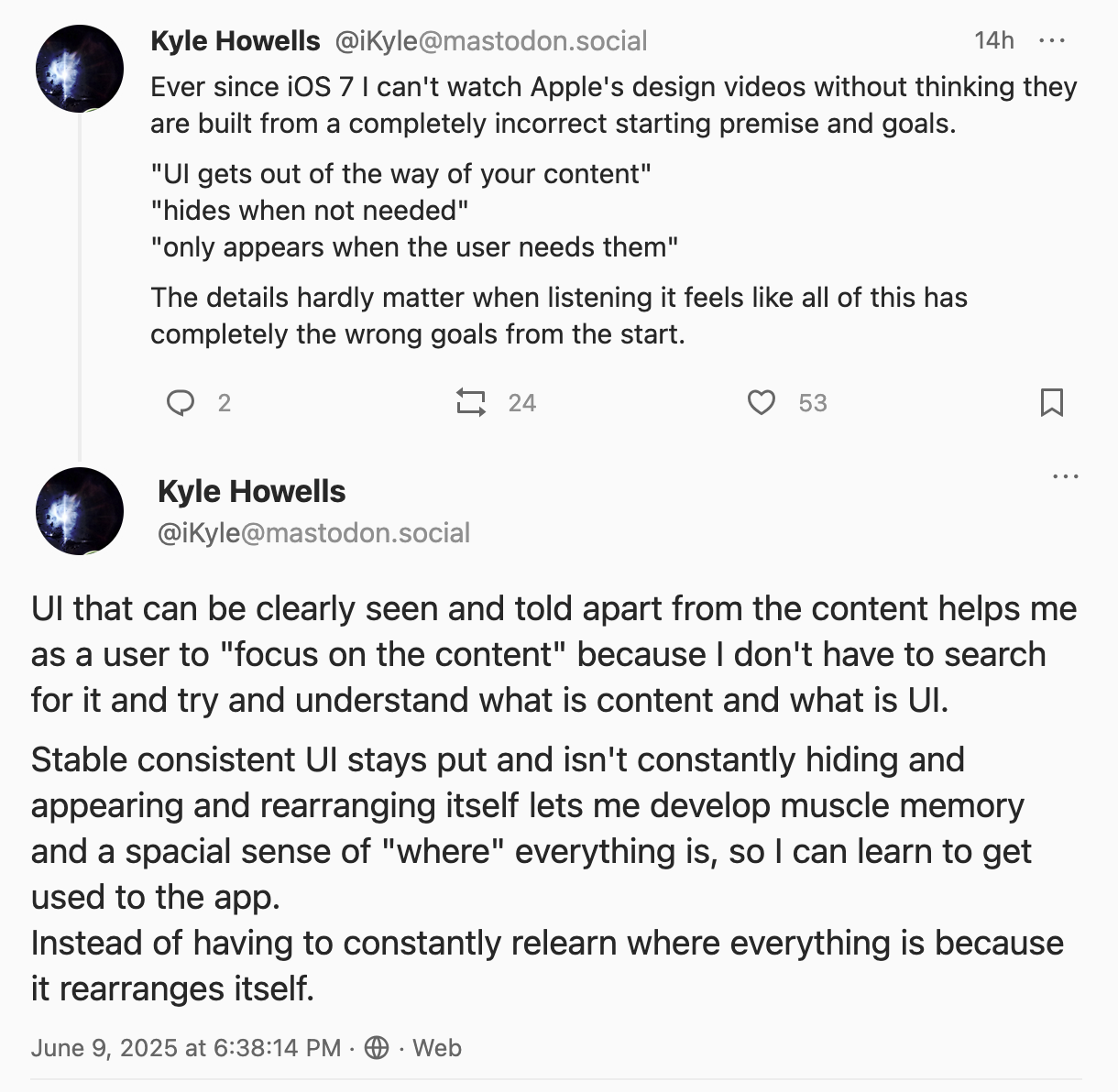Click the favorite count of 53
Screen dimensions: 1118x1092
click(813, 403)
